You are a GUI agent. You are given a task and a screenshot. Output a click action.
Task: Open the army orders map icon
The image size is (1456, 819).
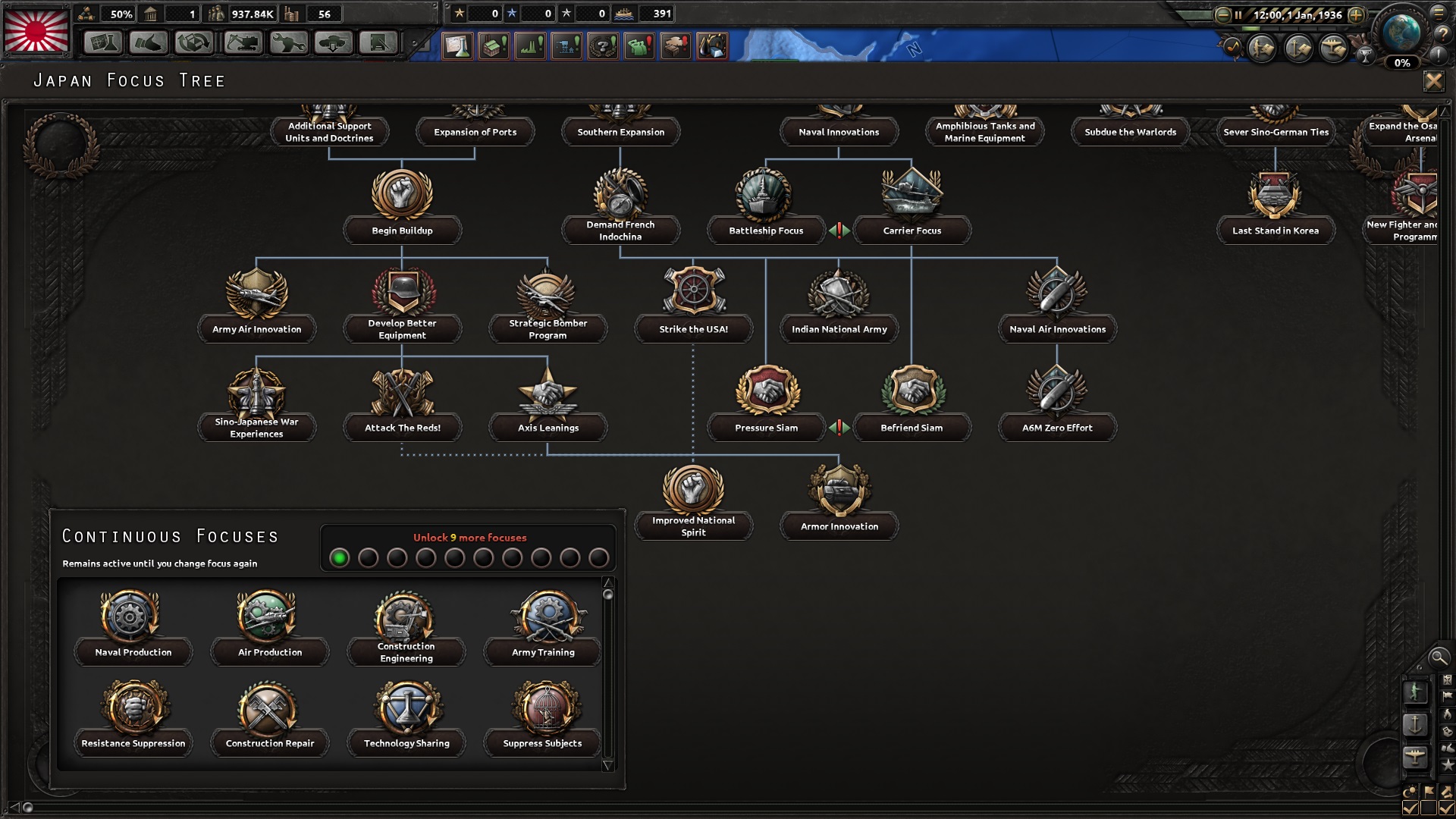(x=1263, y=49)
